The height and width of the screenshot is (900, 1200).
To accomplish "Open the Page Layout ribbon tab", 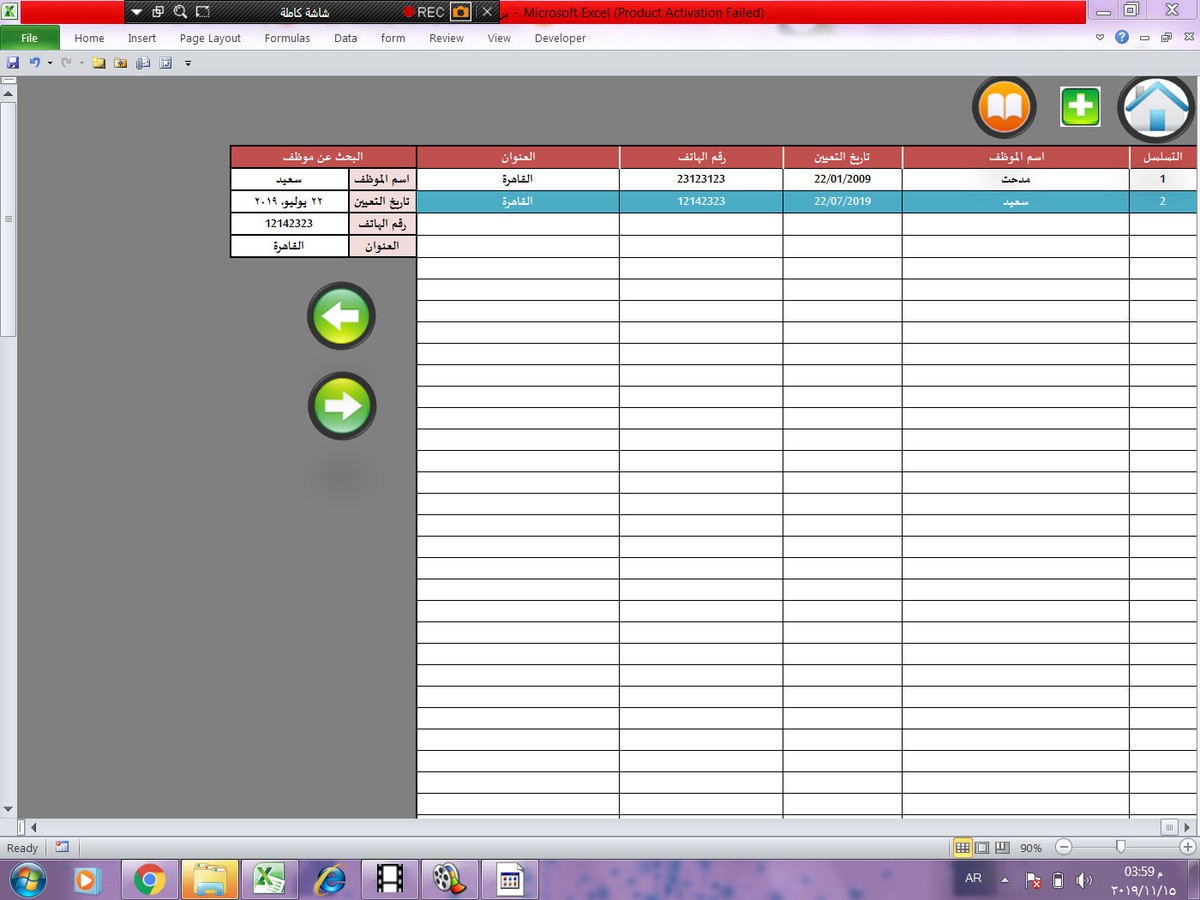I will click(210, 38).
